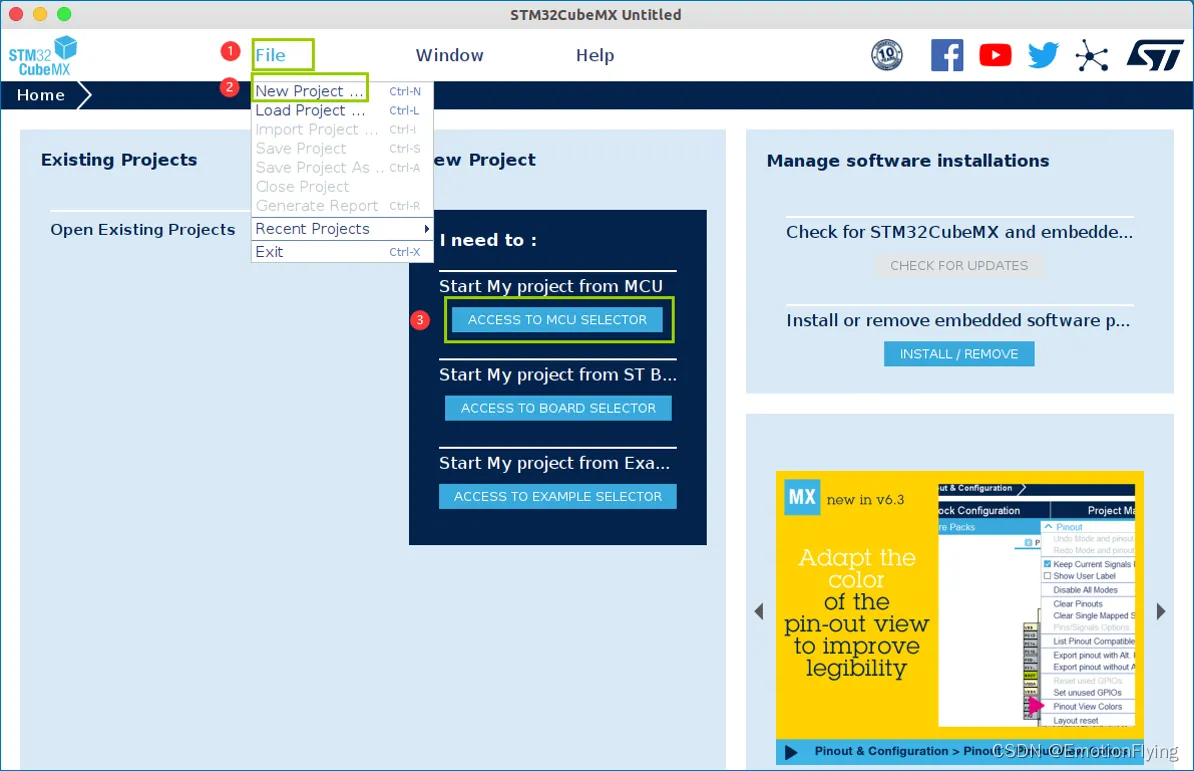This screenshot has width=1194, height=771.
Task: Click 'Install or remove embedded software' text
Action: point(958,320)
